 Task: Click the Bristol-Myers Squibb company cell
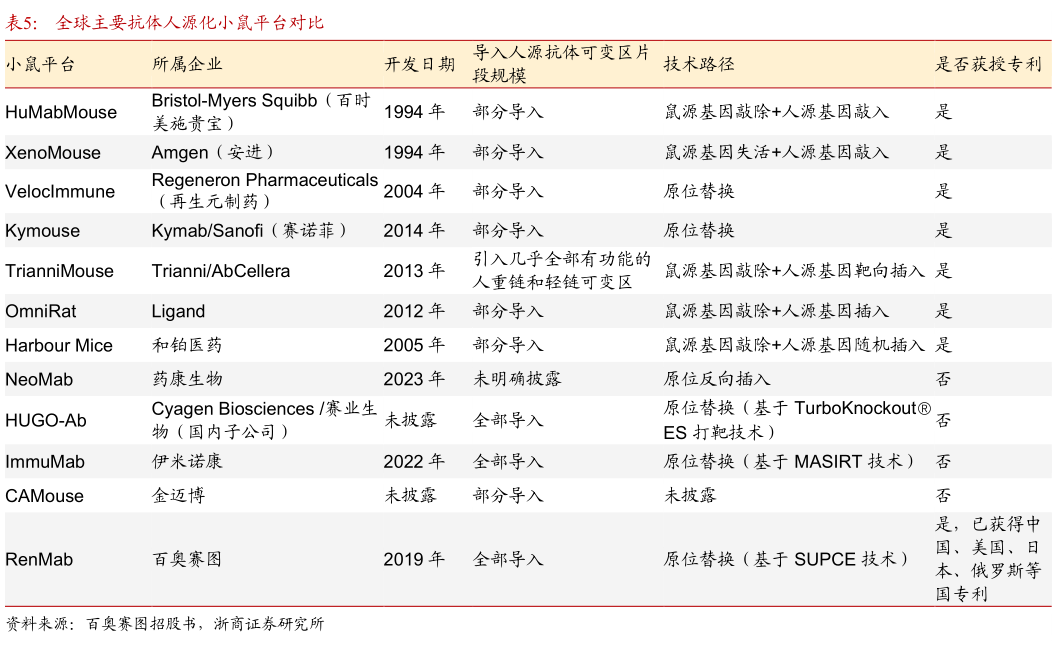261,112
